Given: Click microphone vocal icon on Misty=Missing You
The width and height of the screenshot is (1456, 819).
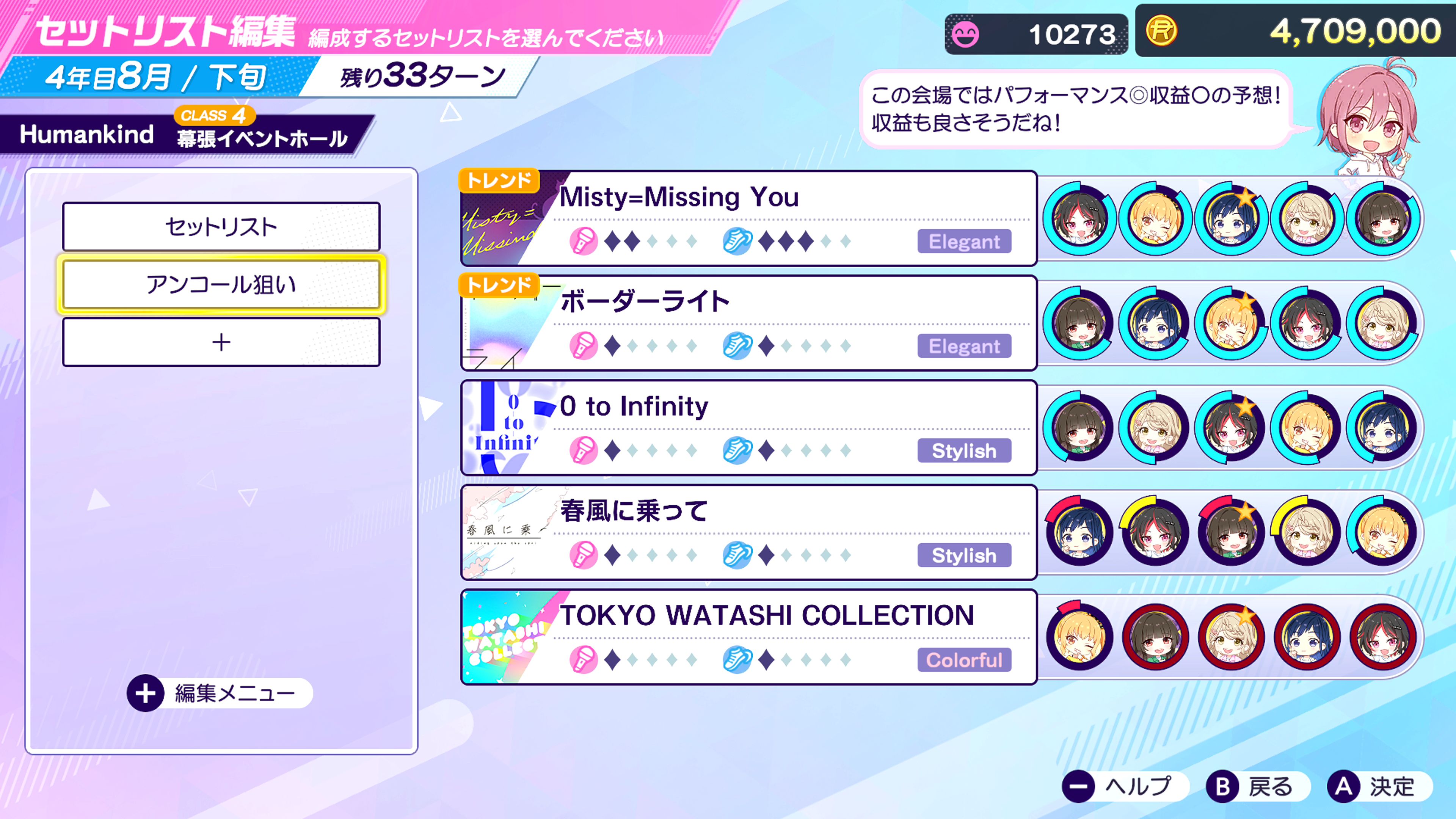Looking at the screenshot, I should coord(583,242).
